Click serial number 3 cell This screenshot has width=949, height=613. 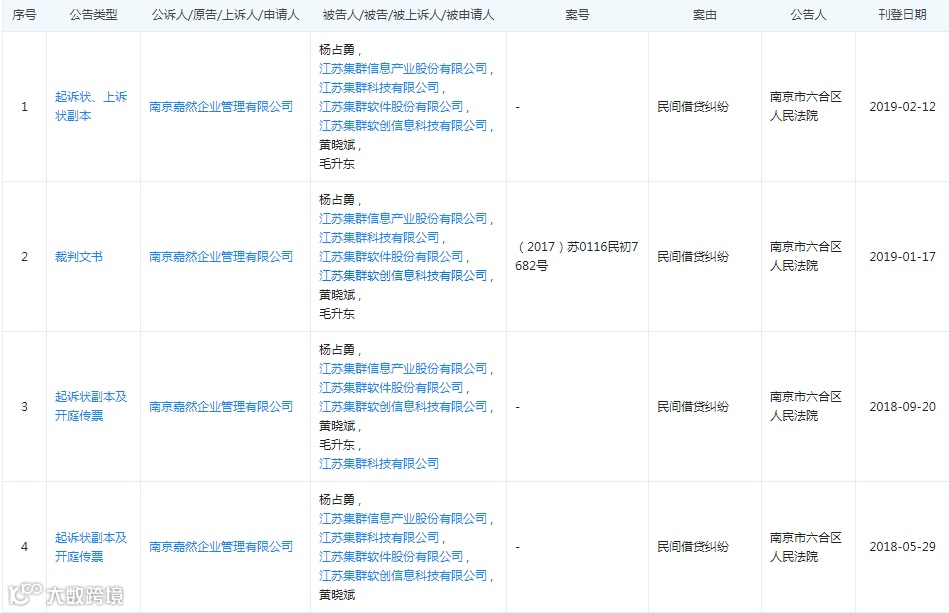(24, 407)
